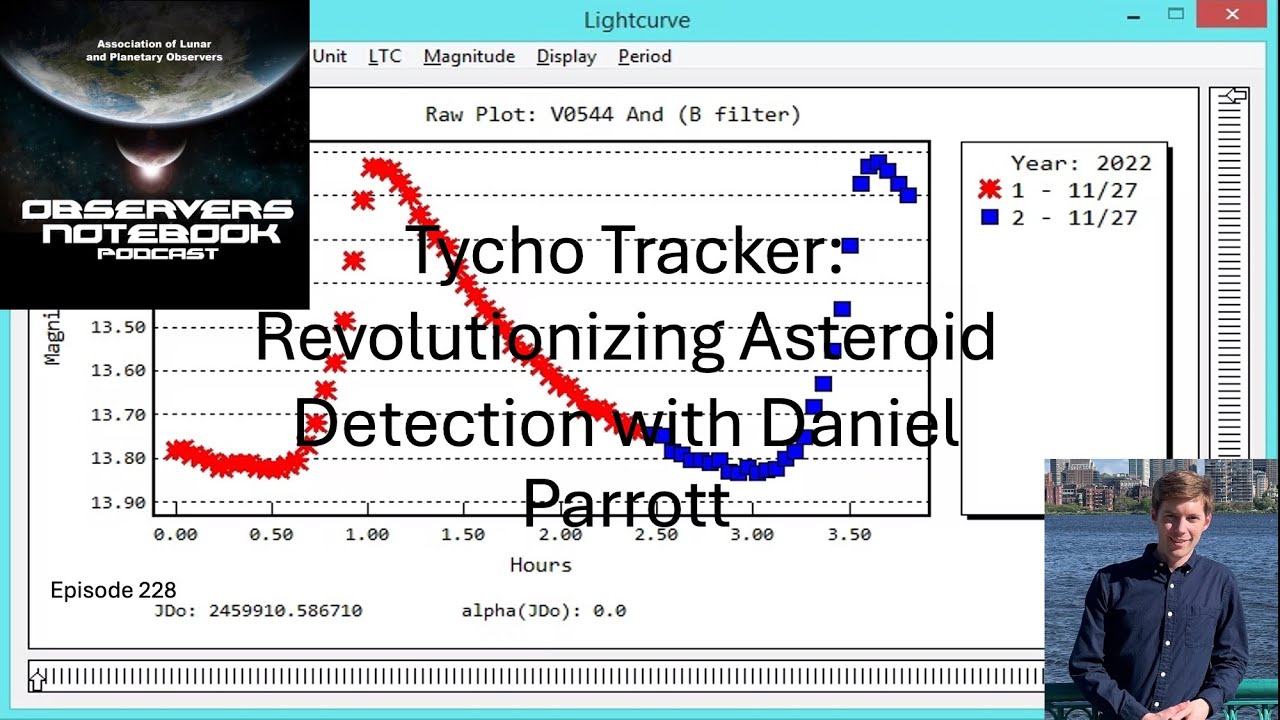1280x720 pixels.
Task: Click the 3.50 hours axis tick
Action: 848,535
